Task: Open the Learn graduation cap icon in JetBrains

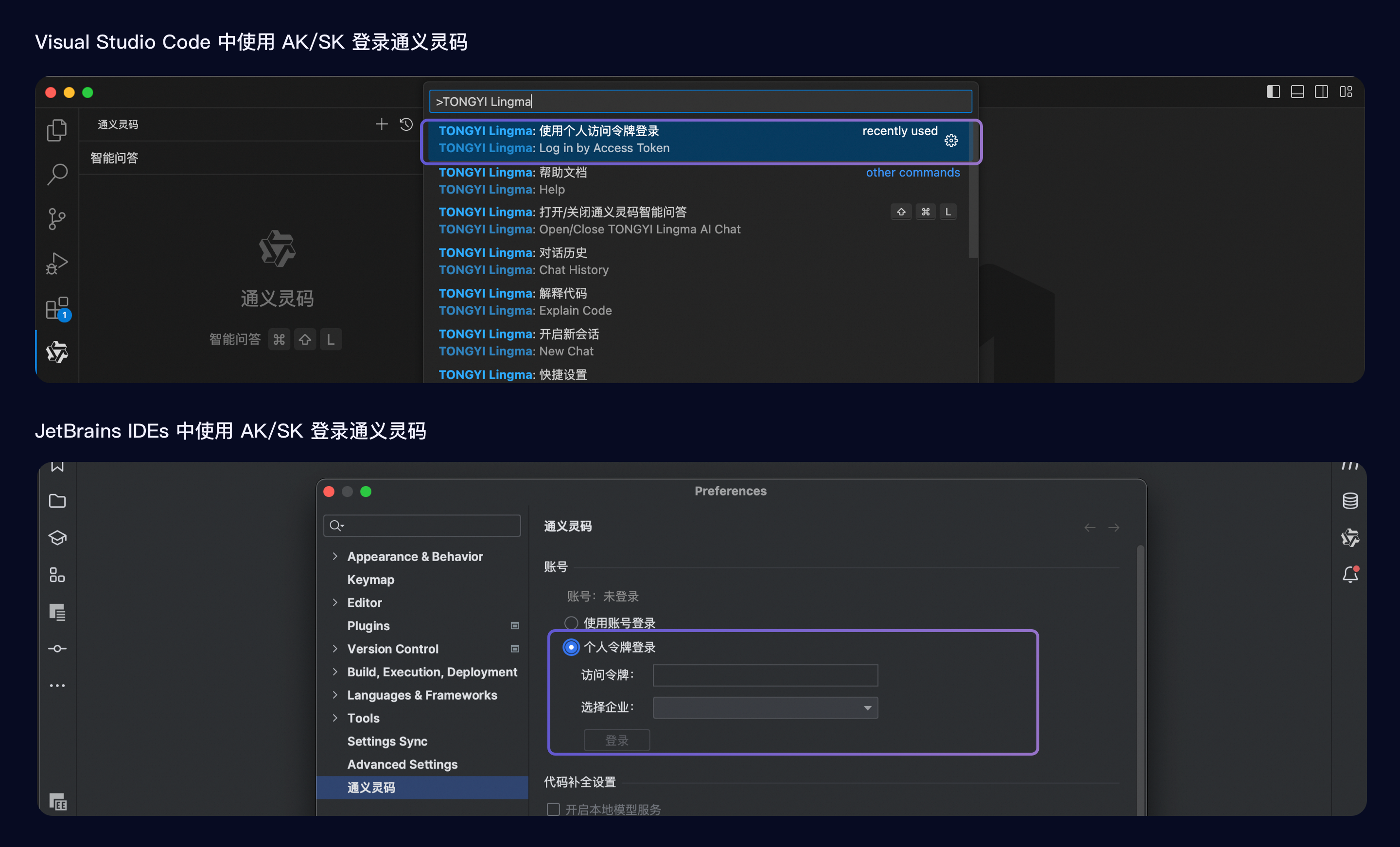Action: 57,538
